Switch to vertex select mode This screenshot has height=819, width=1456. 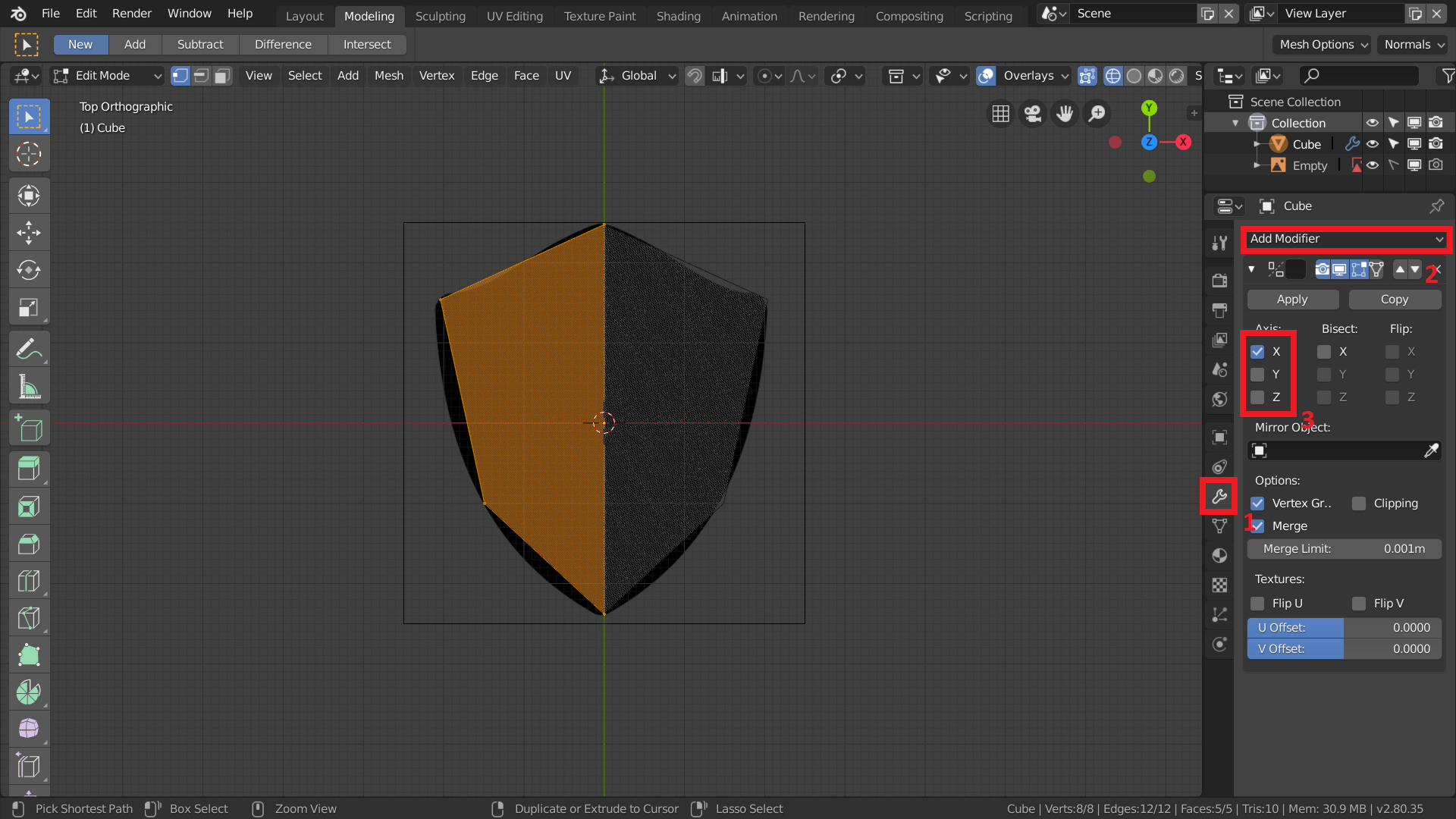pos(180,76)
